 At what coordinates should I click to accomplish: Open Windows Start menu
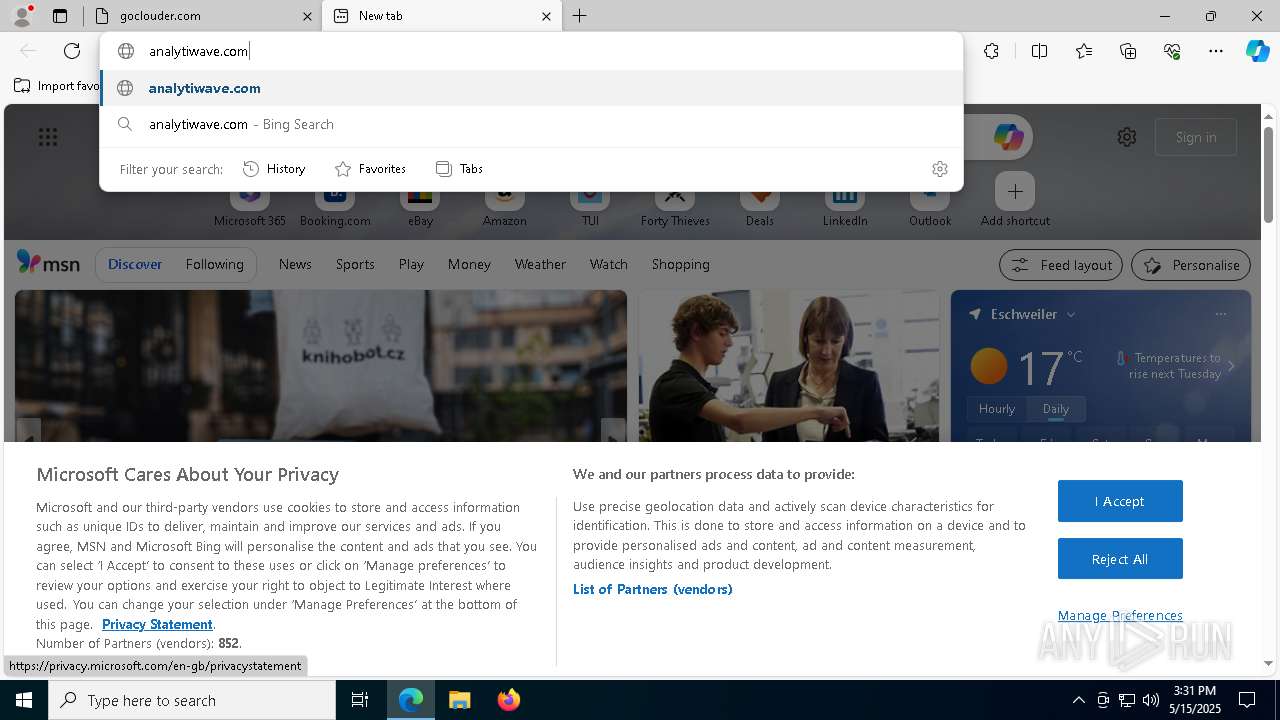pos(24,700)
